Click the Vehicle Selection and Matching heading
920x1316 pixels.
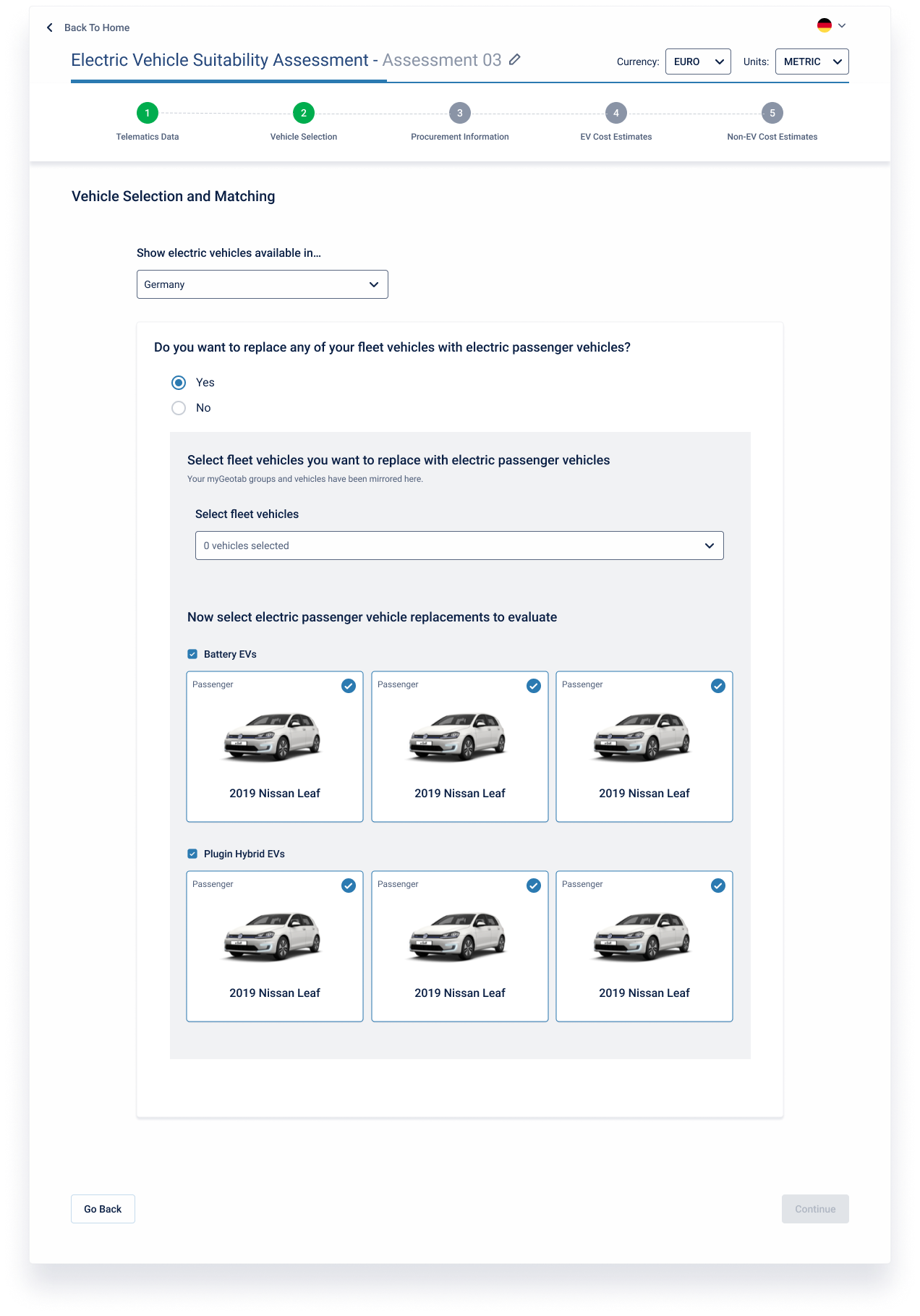point(174,196)
